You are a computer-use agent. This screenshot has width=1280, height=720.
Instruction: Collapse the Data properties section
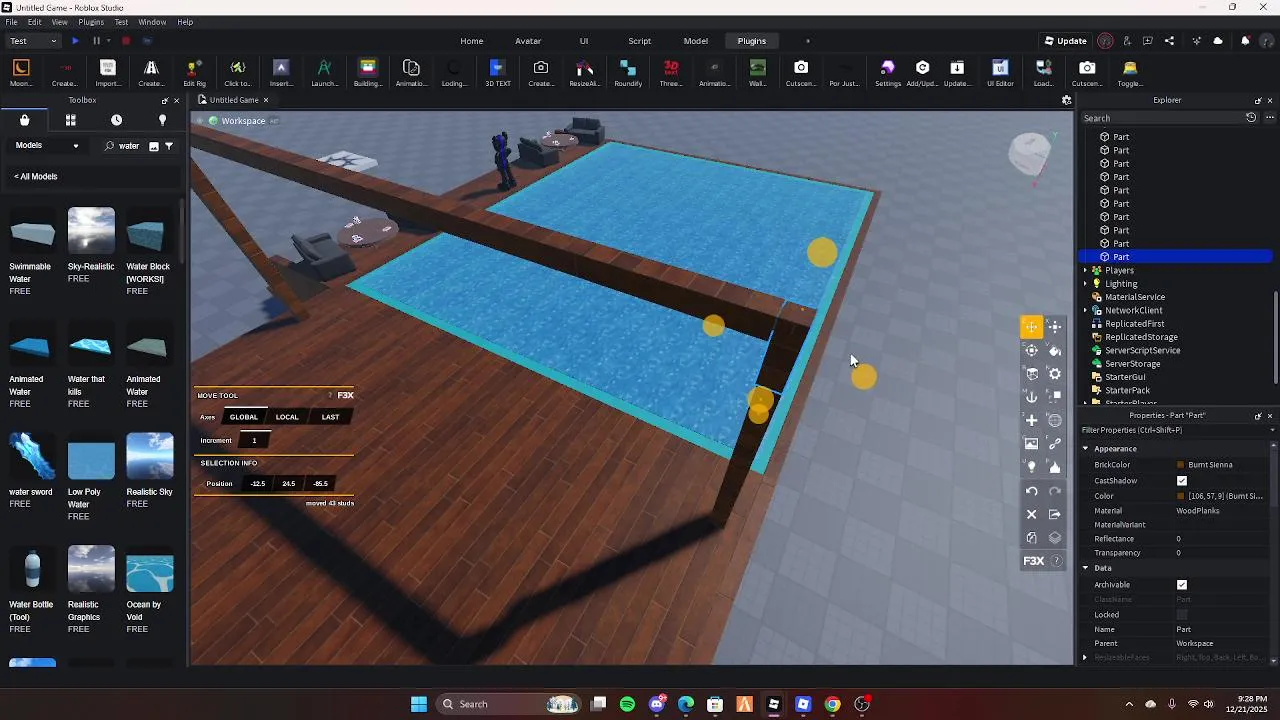1085,568
